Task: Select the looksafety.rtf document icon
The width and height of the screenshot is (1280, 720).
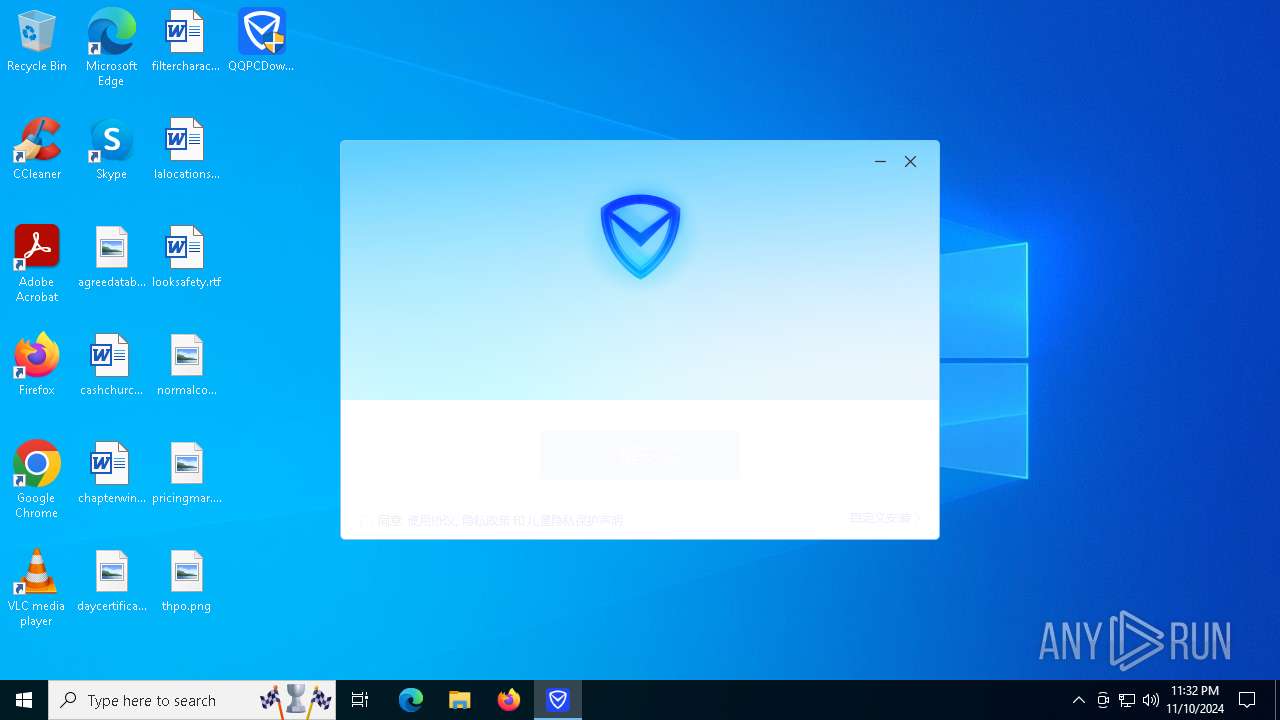Action: 186,257
